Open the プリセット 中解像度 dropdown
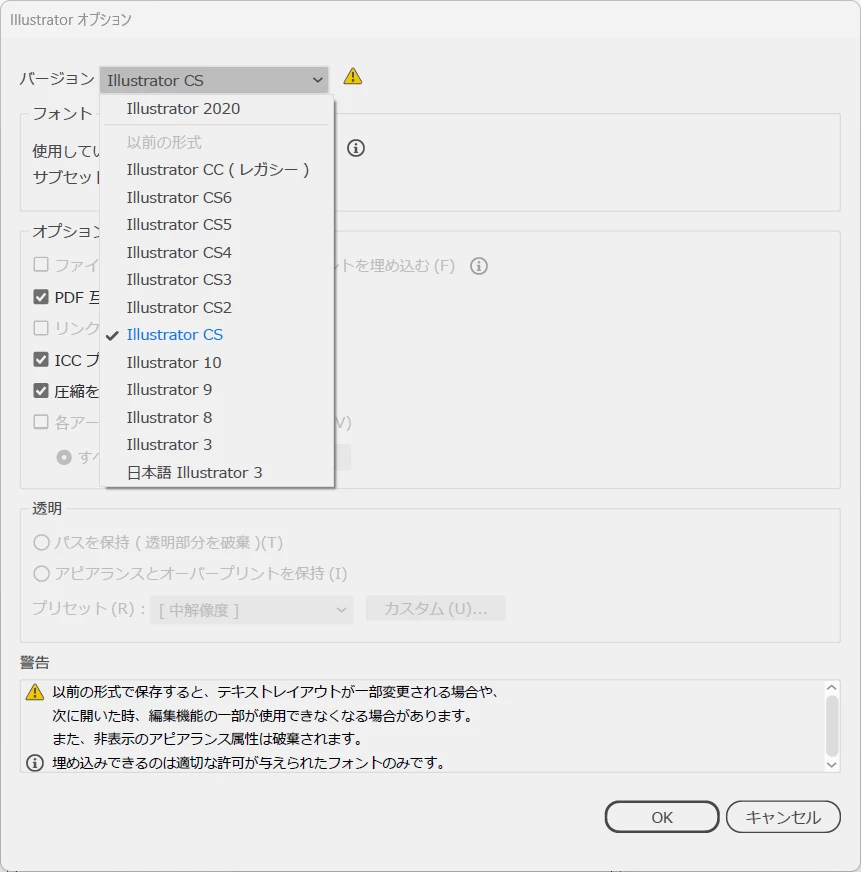 click(251, 610)
